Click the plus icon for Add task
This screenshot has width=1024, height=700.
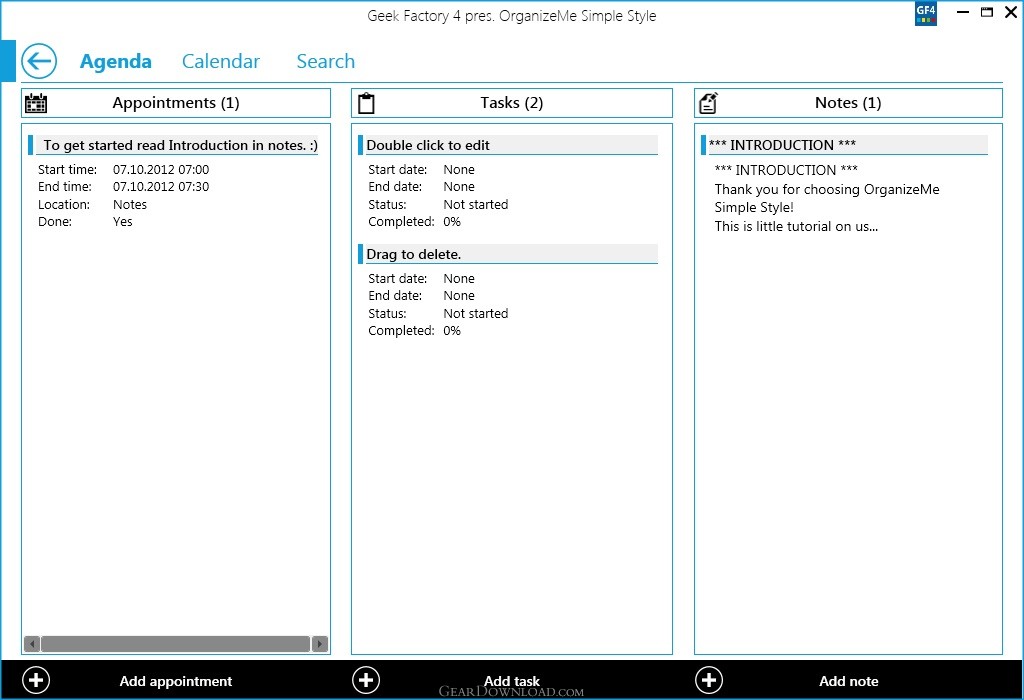[x=366, y=680]
